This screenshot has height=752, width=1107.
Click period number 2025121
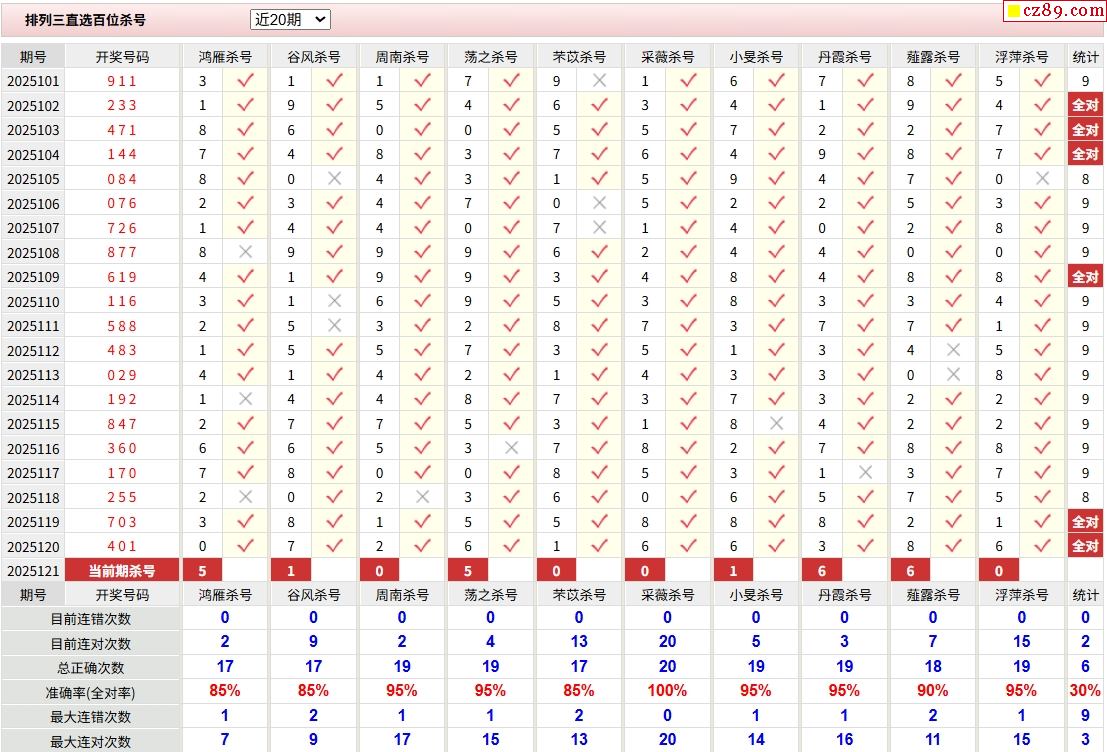point(33,571)
